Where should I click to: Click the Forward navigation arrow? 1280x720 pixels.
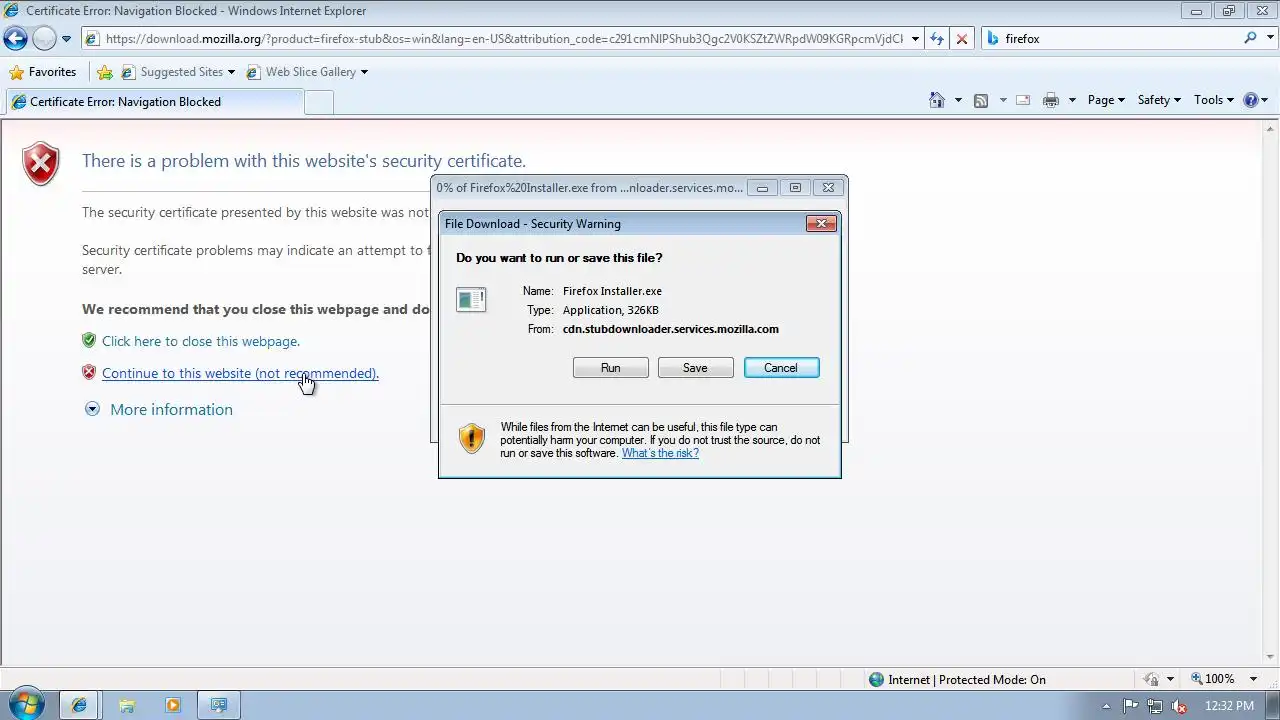point(44,39)
